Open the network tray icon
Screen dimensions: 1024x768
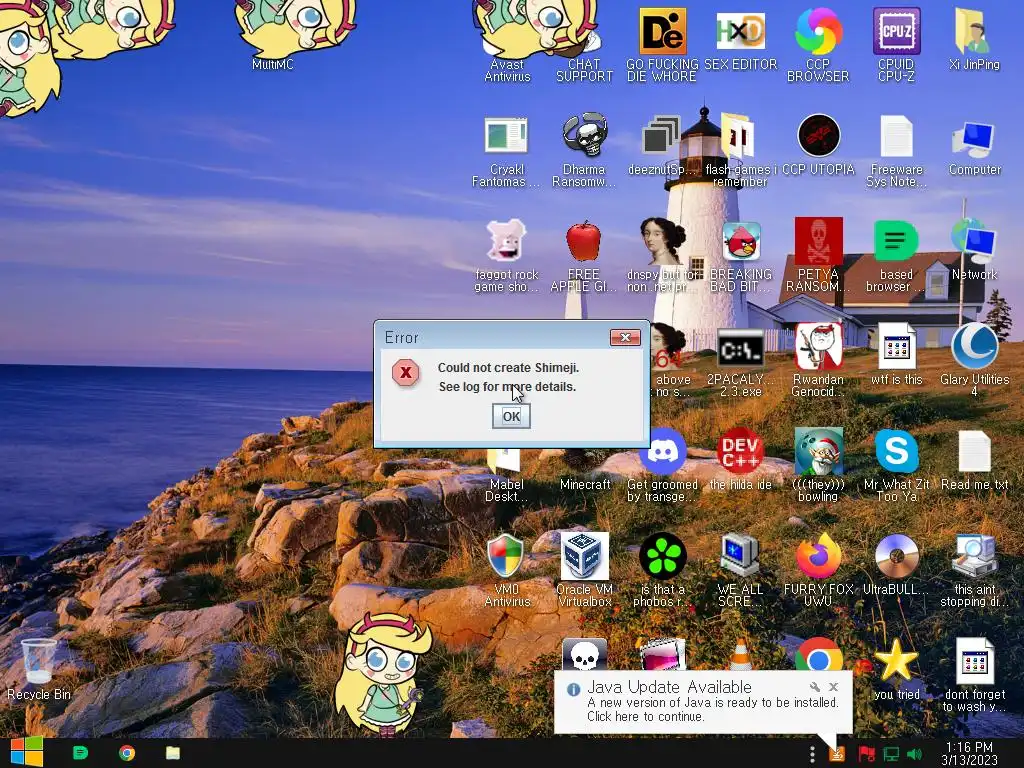[x=891, y=754]
